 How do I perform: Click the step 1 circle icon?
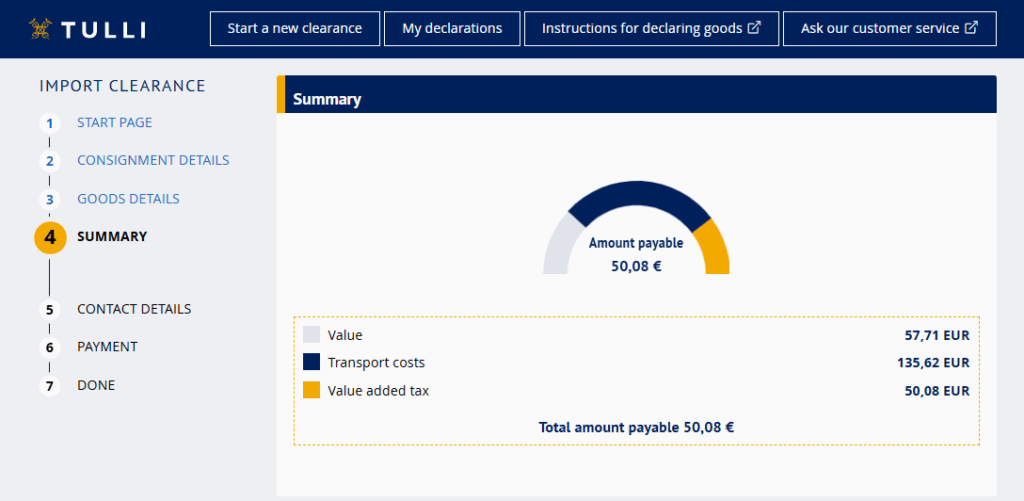(x=50, y=123)
